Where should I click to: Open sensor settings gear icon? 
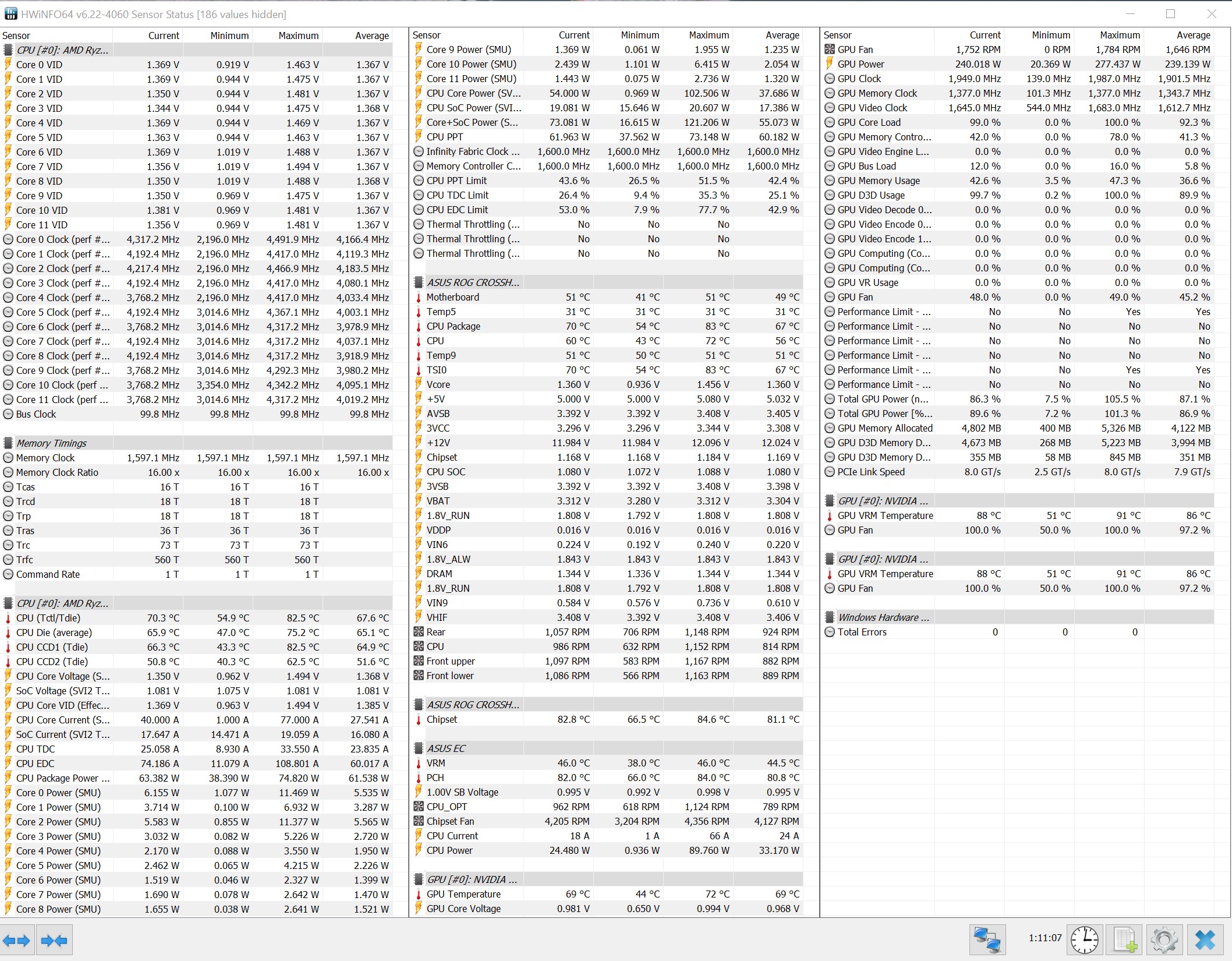1164,940
